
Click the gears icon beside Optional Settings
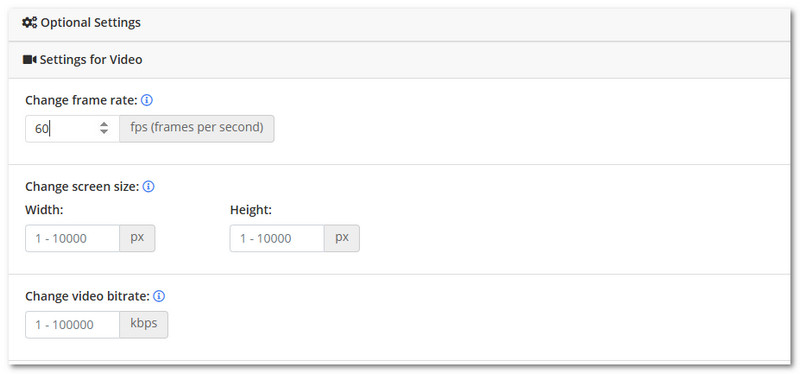point(30,22)
